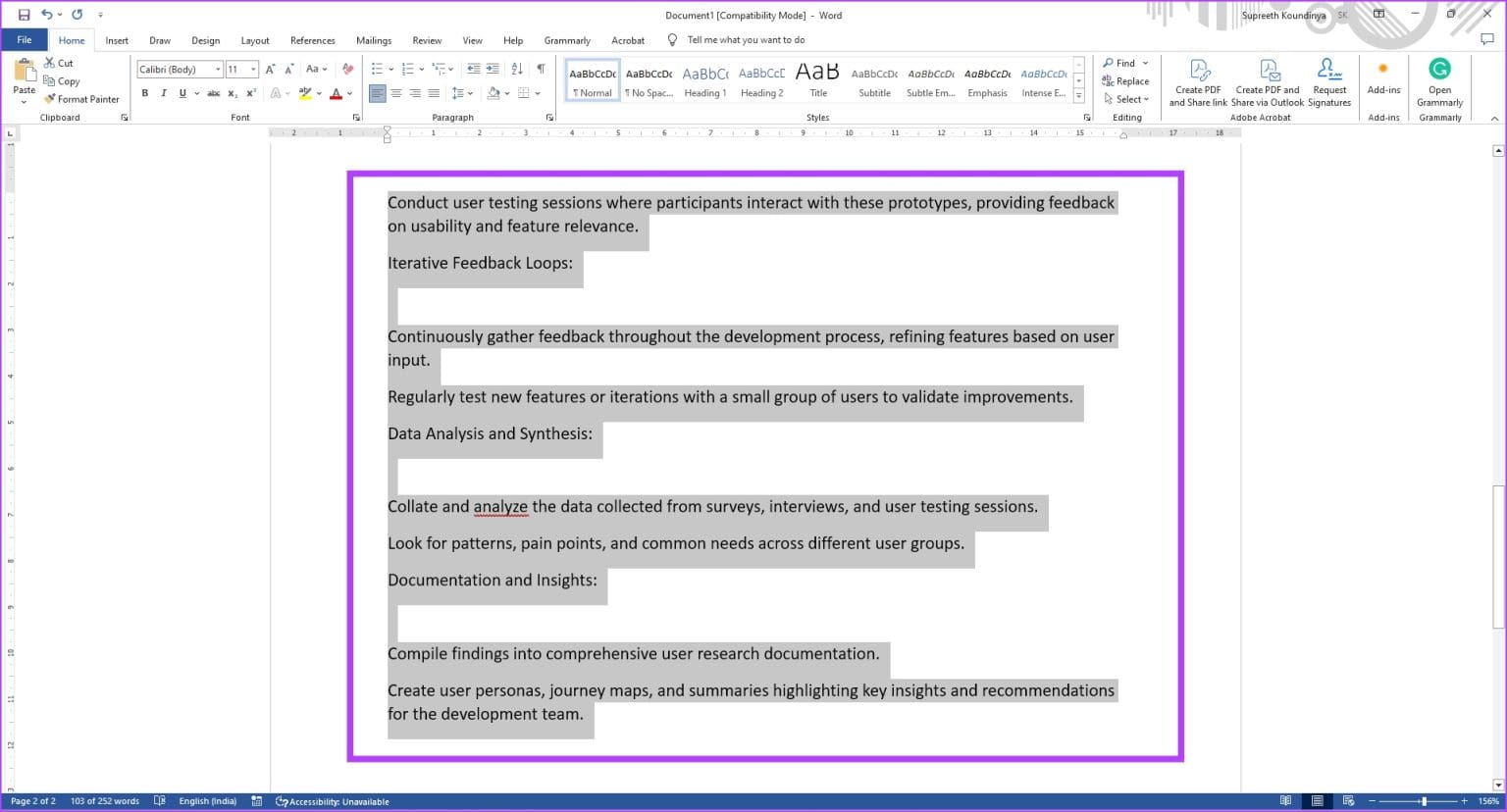Viewport: 1507px width, 812px height.
Task: Click the Sort icon in Paragraph group
Action: [x=517, y=69]
